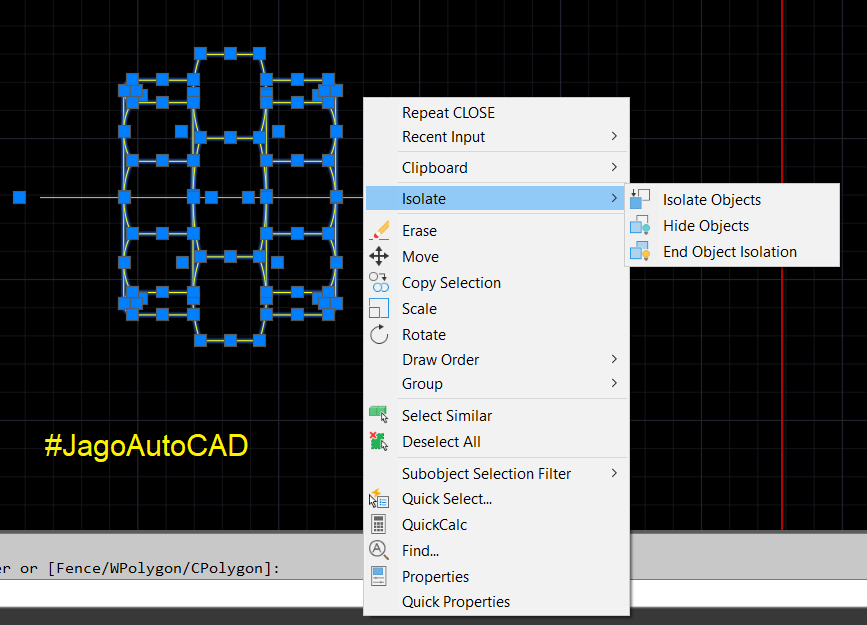Viewport: 867px width, 625px height.
Task: Select the Rotate tool icon
Action: pos(379,334)
